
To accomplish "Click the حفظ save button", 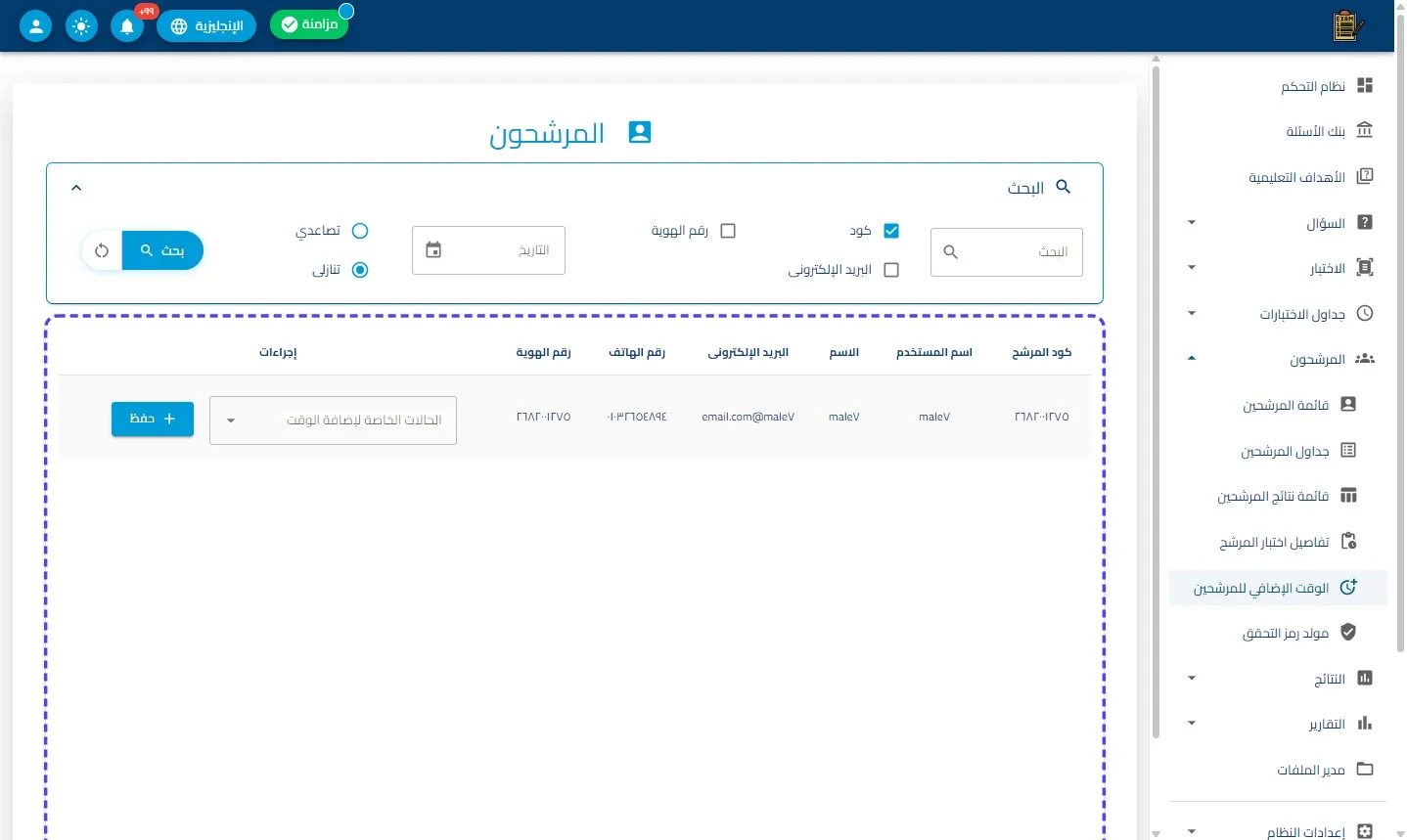I will [153, 419].
